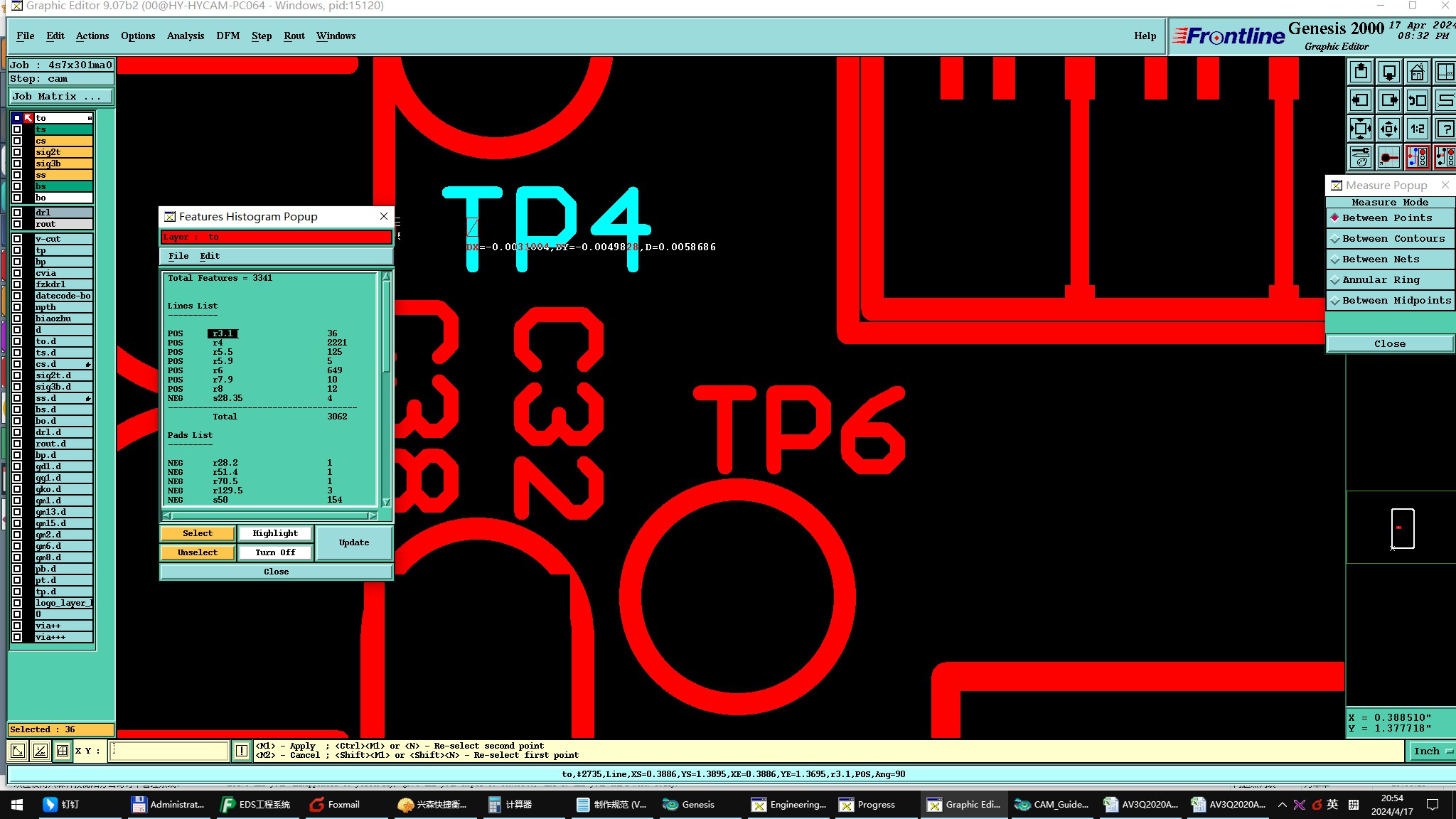The width and height of the screenshot is (1456, 819).
Task: Open the wrench and palette tools icon
Action: (1361, 157)
